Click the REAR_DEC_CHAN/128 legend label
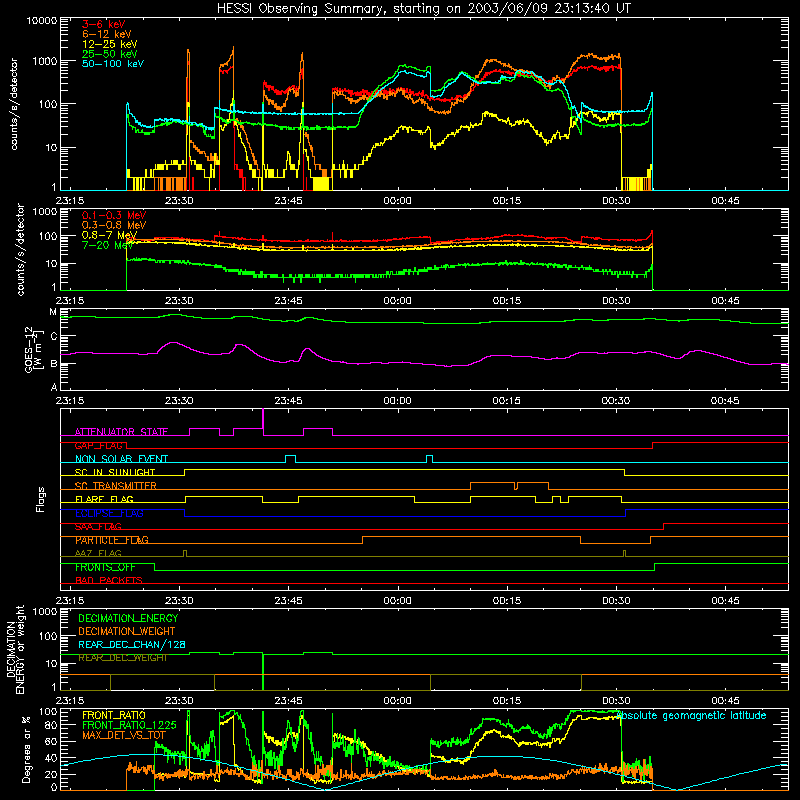This screenshot has width=800, height=800. pos(132,644)
